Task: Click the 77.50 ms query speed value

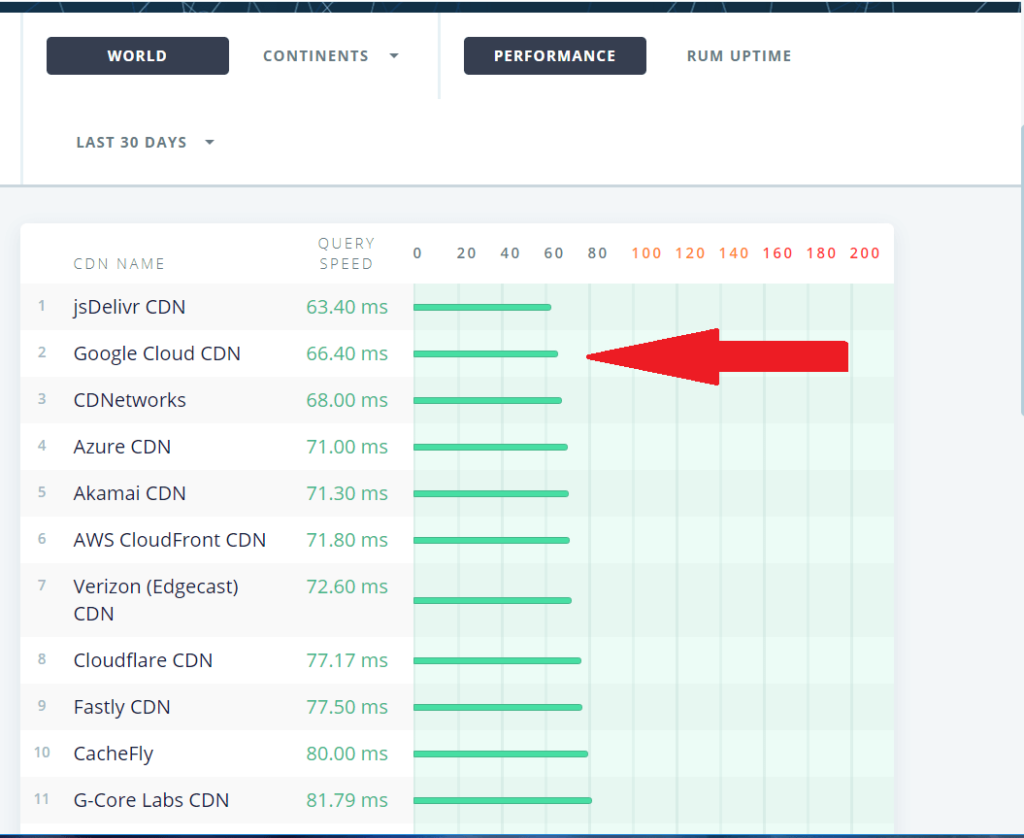Action: (x=347, y=707)
